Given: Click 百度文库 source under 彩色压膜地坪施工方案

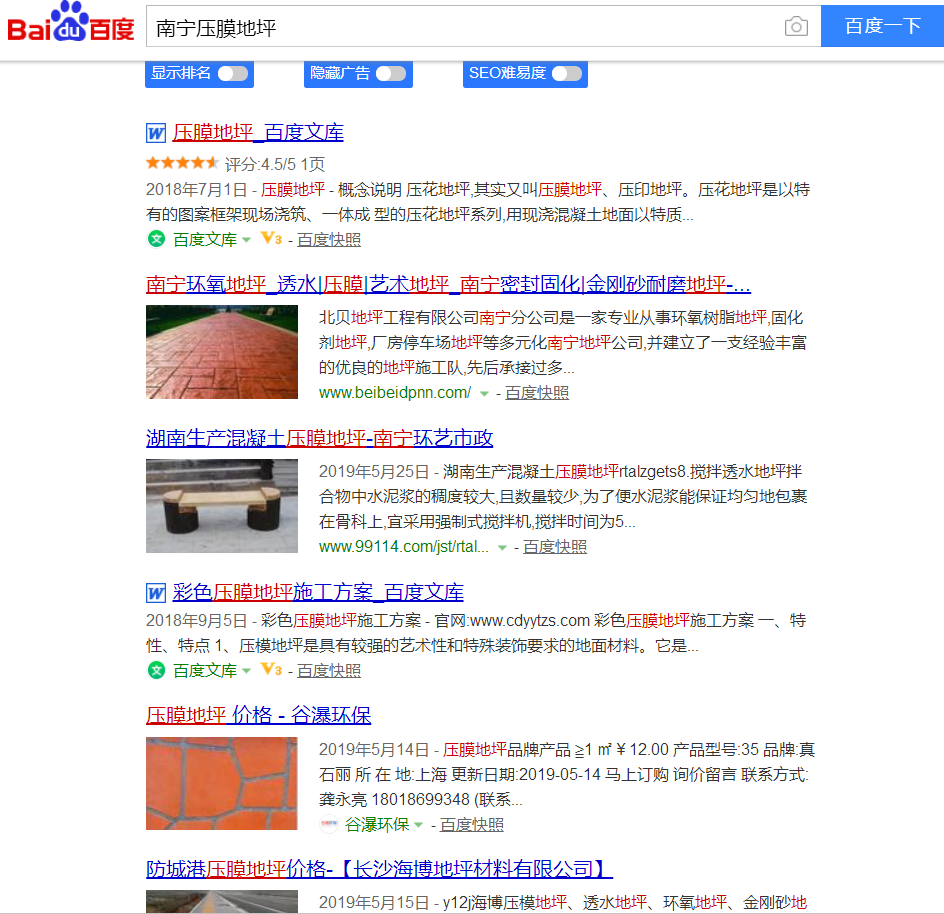Looking at the screenshot, I should [205, 671].
